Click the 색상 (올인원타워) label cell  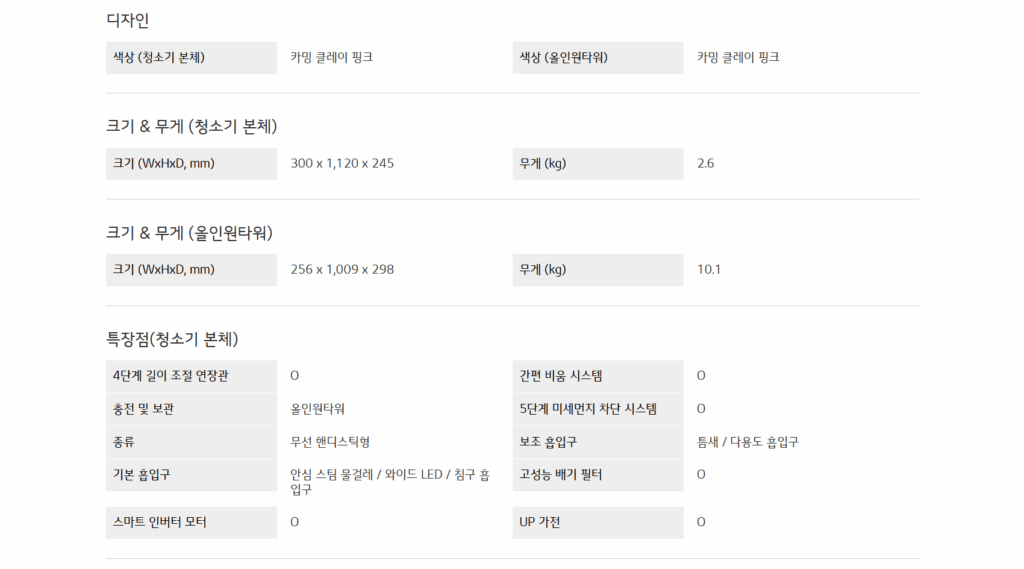click(x=597, y=58)
